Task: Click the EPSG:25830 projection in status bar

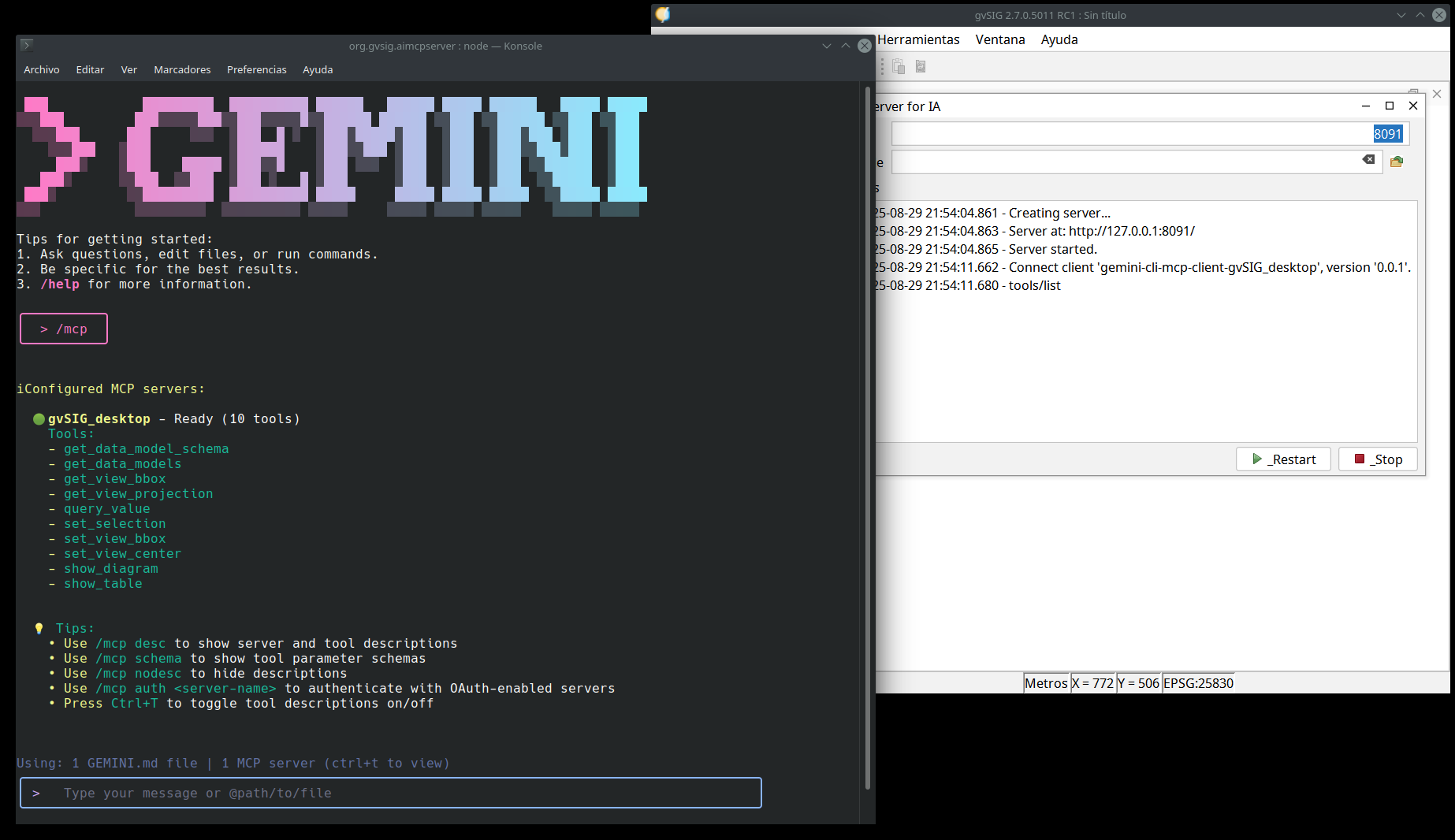Action: [1198, 683]
